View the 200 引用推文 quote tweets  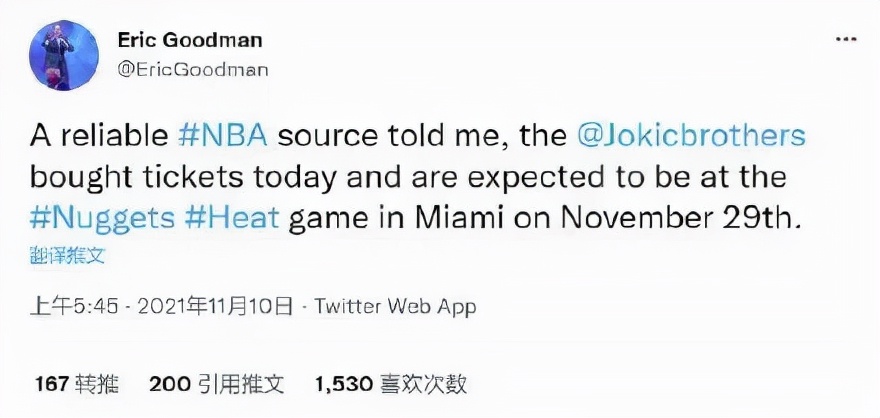coord(217,383)
